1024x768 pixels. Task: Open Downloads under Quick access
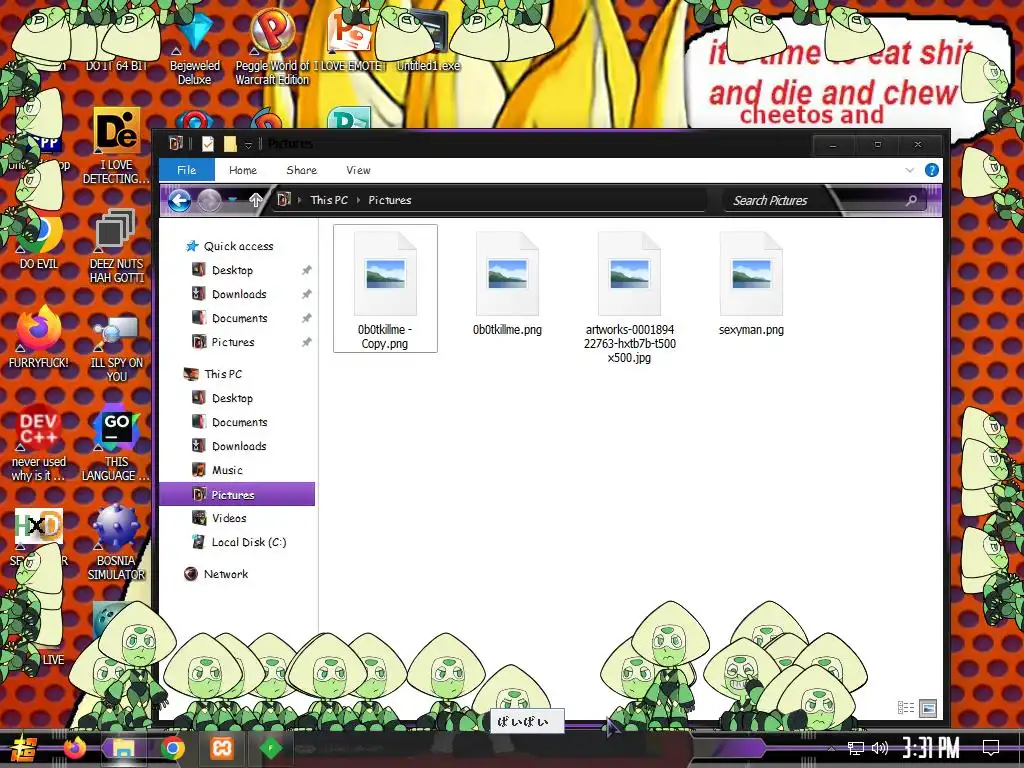tap(239, 295)
